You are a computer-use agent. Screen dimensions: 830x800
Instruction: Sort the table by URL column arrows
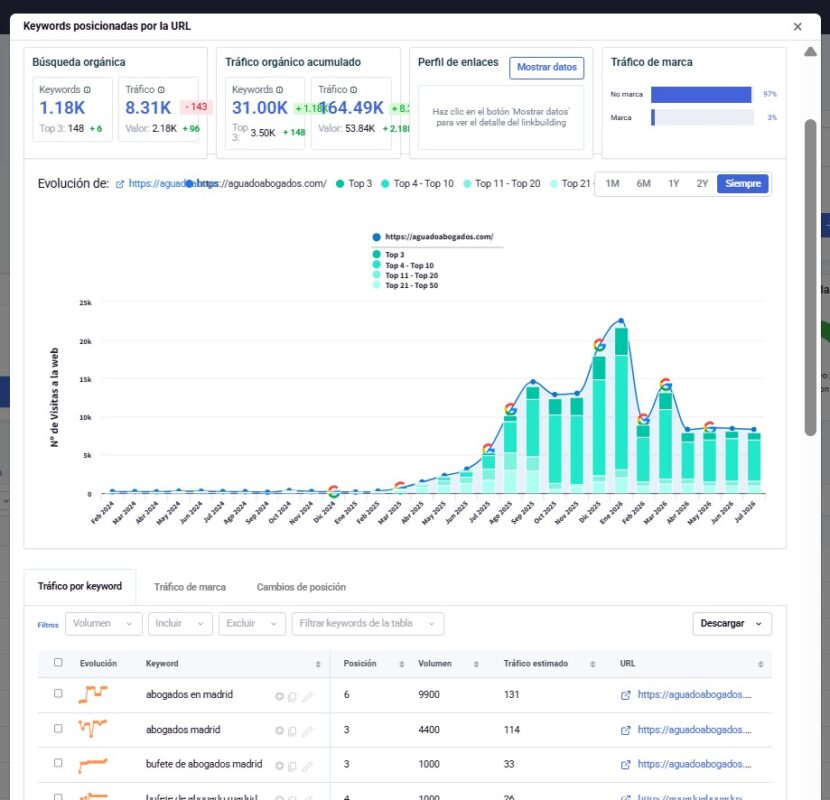761,664
